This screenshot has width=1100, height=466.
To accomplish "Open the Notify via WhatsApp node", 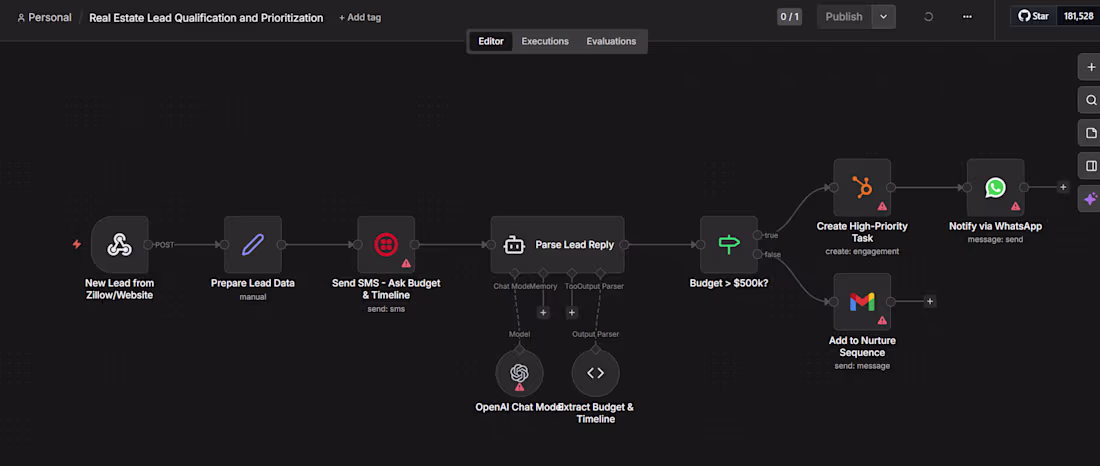I will pos(995,187).
